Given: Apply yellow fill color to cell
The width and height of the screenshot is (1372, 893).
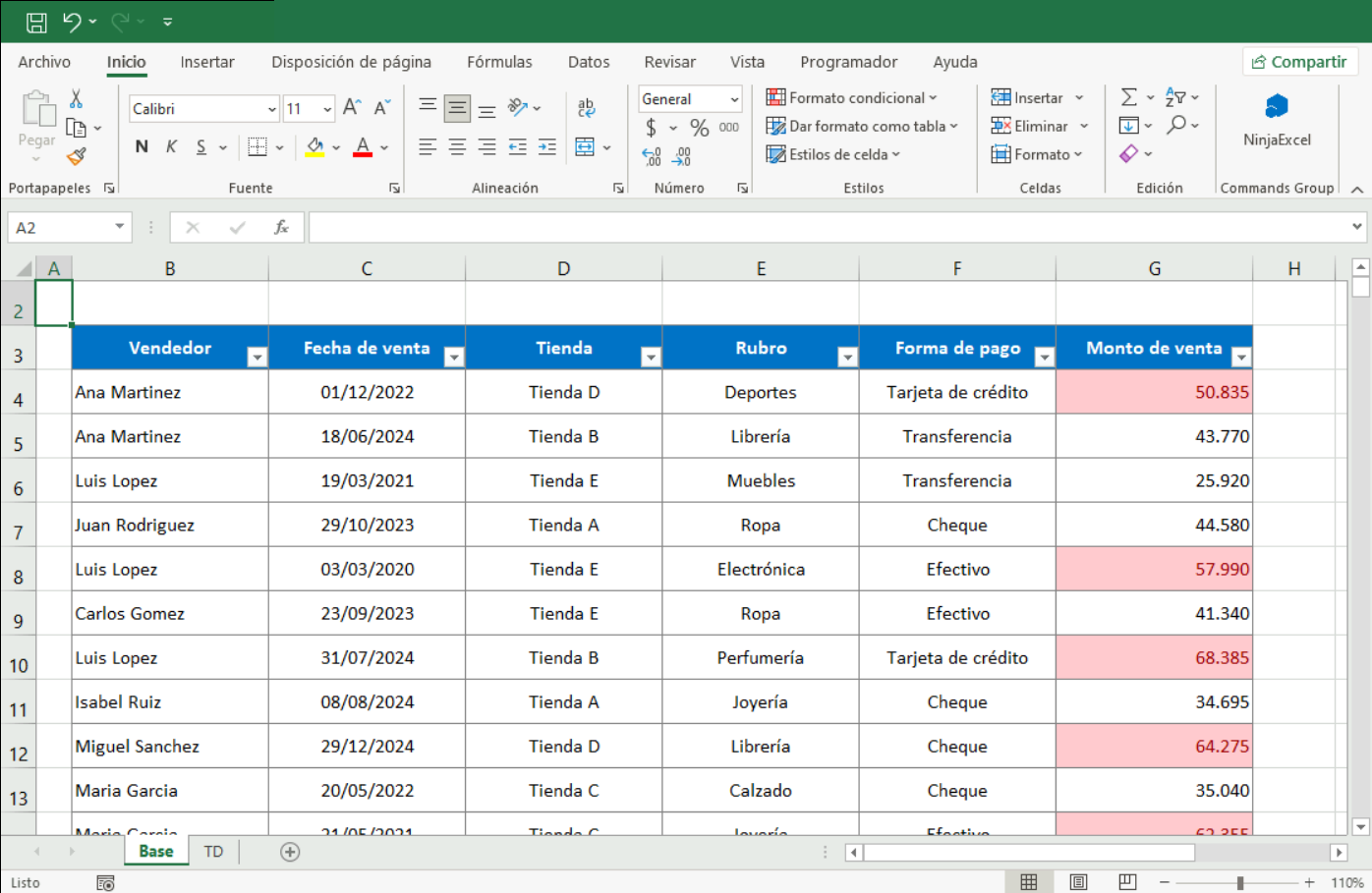Looking at the screenshot, I should point(314,147).
